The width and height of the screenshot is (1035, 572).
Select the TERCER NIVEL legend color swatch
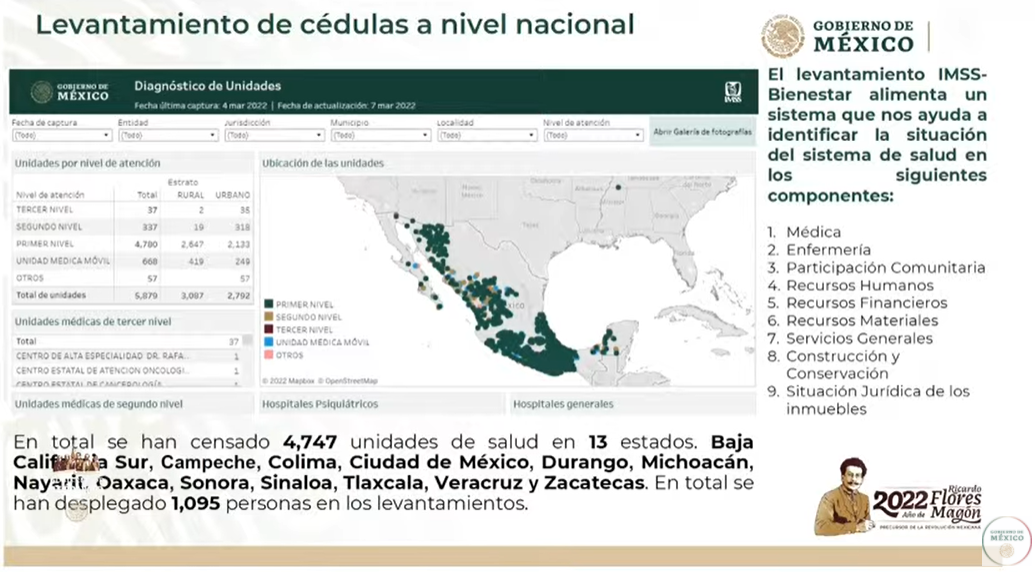coord(269,329)
